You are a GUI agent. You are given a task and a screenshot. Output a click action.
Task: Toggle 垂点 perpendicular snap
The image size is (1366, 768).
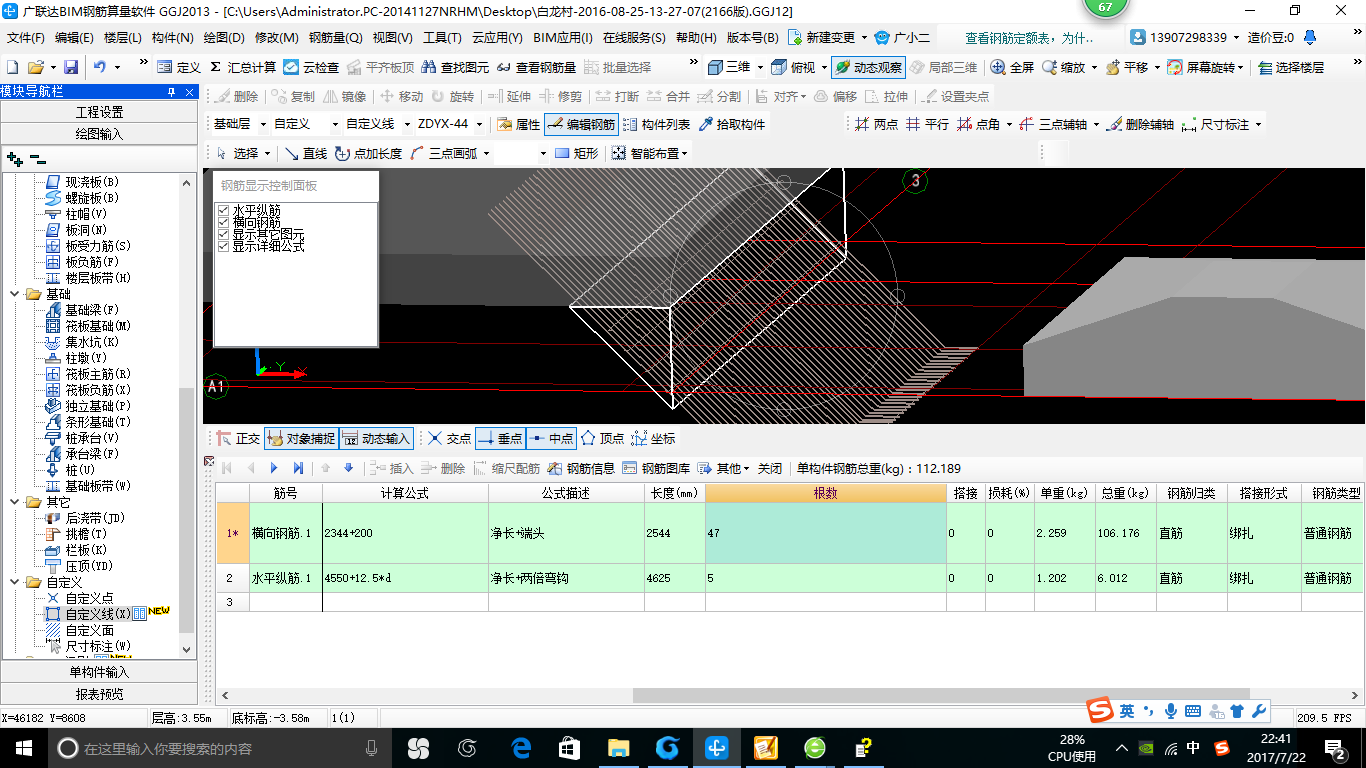(x=499, y=438)
